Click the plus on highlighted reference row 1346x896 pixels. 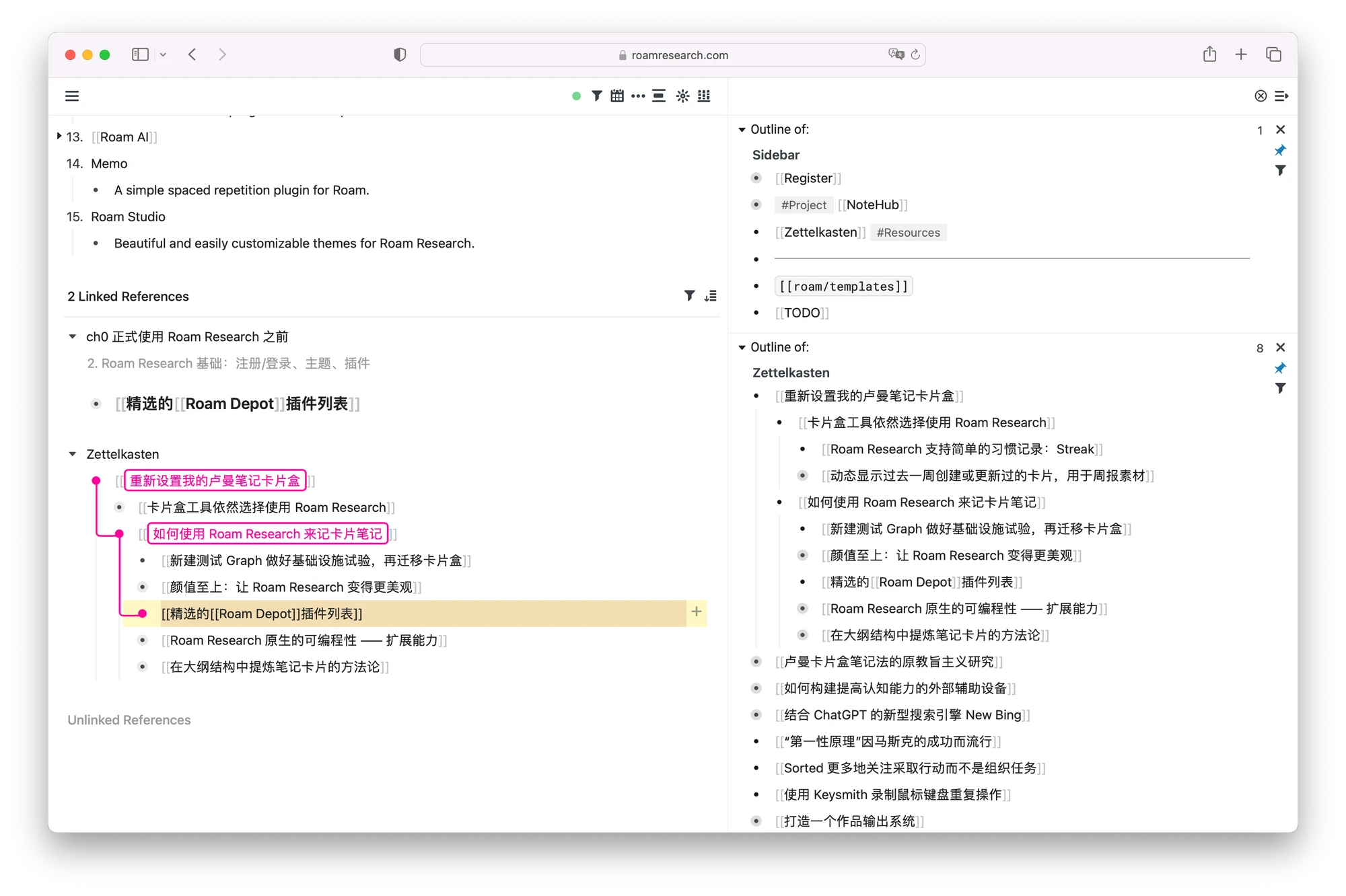(697, 611)
